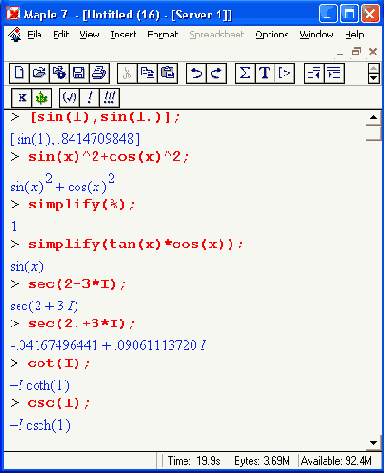Insert Maple input with the Sigma icon
The width and height of the screenshot is (384, 473).
pos(245,73)
